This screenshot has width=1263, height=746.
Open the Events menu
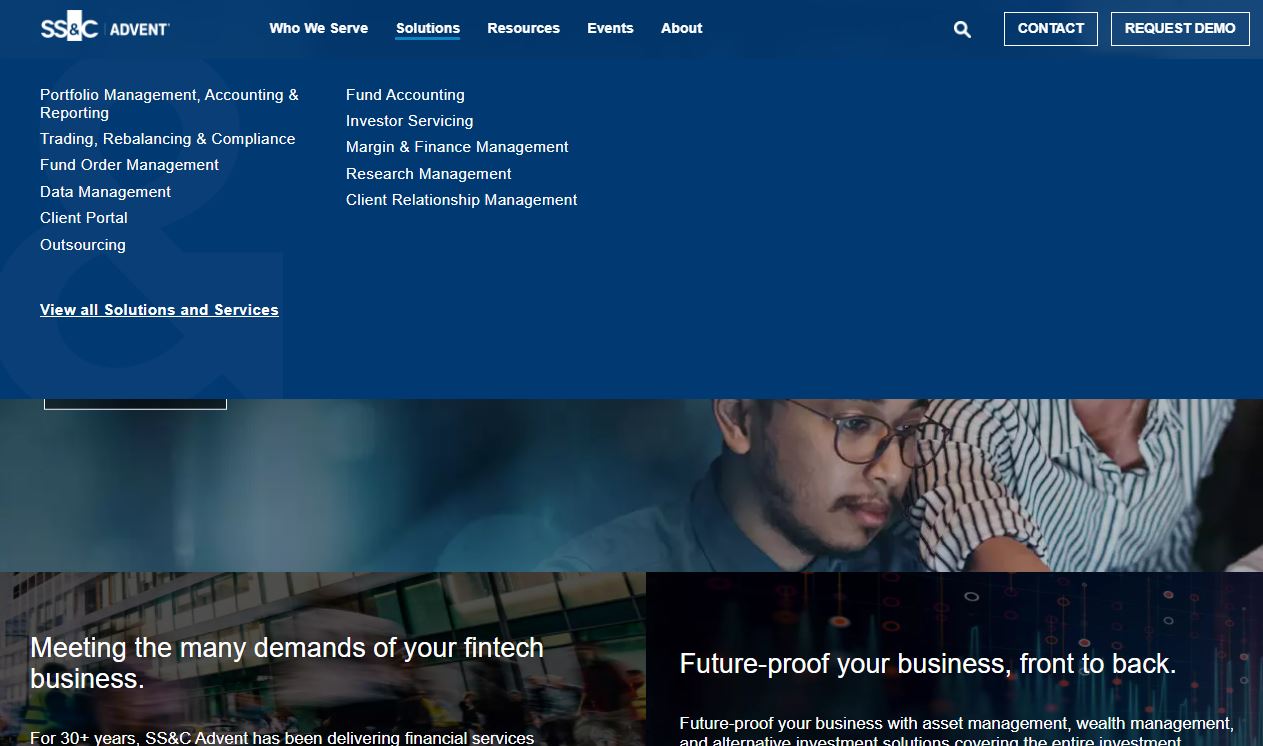point(610,28)
